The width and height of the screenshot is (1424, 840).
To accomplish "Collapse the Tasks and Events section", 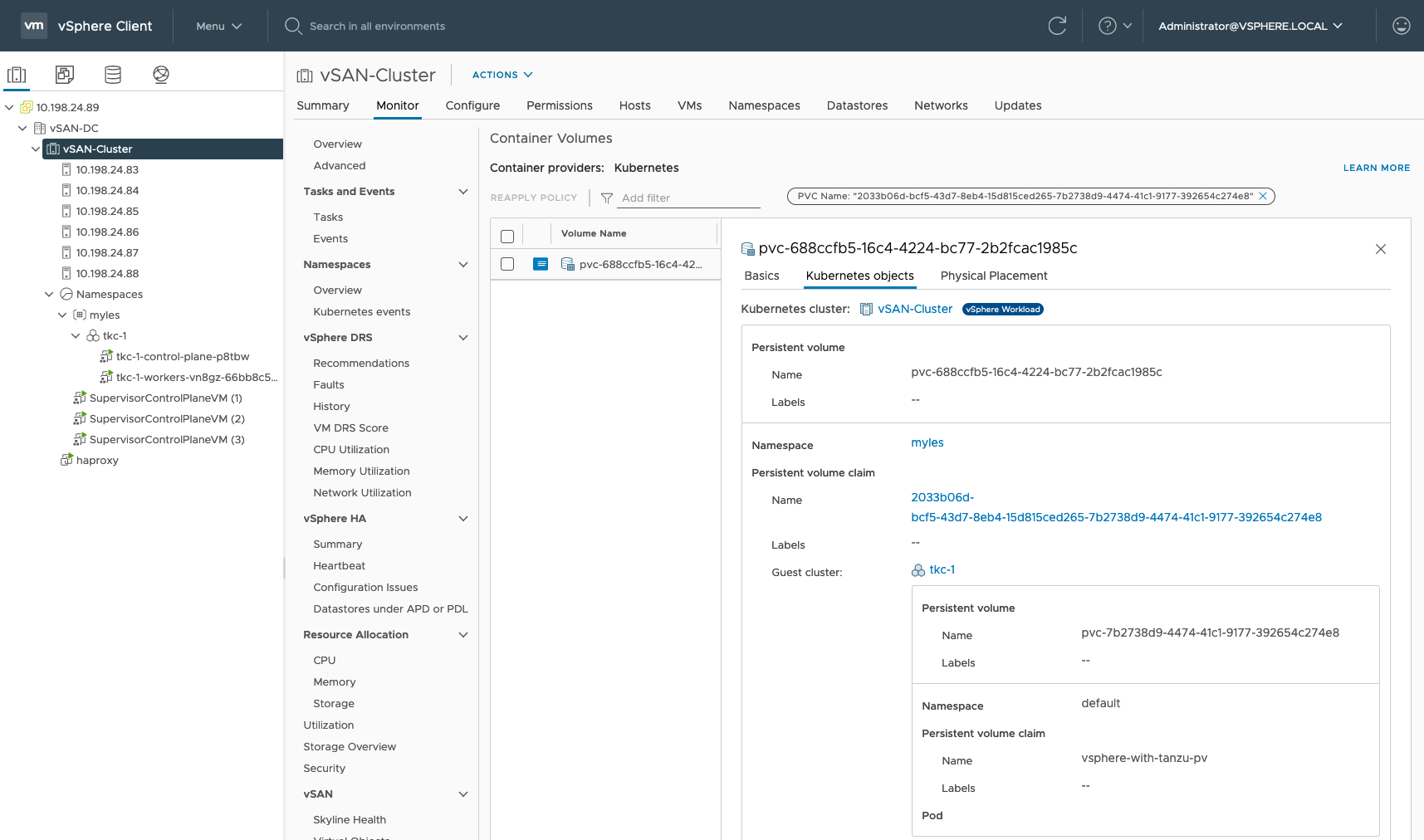I will pyautogui.click(x=463, y=192).
